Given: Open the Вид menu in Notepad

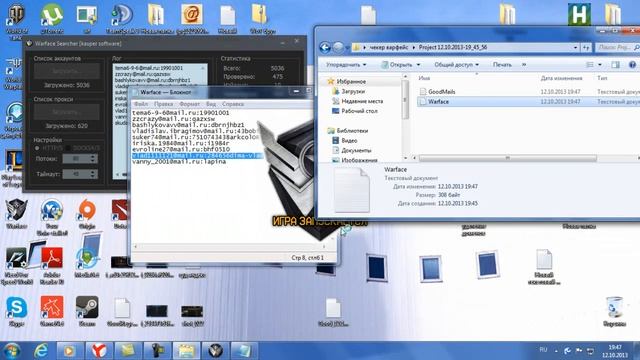Looking at the screenshot, I should click(211, 104).
